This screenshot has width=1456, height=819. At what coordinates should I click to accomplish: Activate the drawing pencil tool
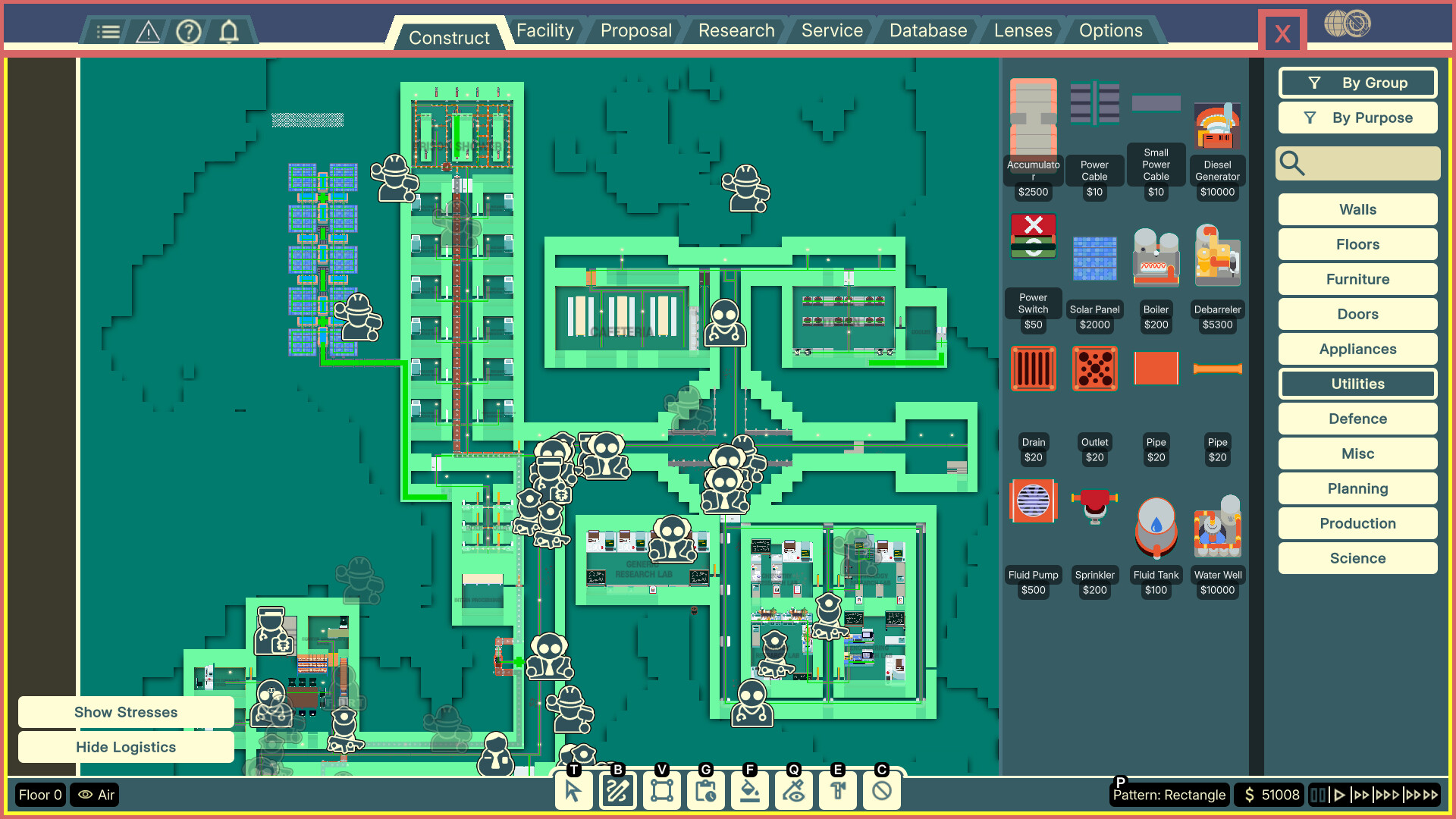click(618, 791)
